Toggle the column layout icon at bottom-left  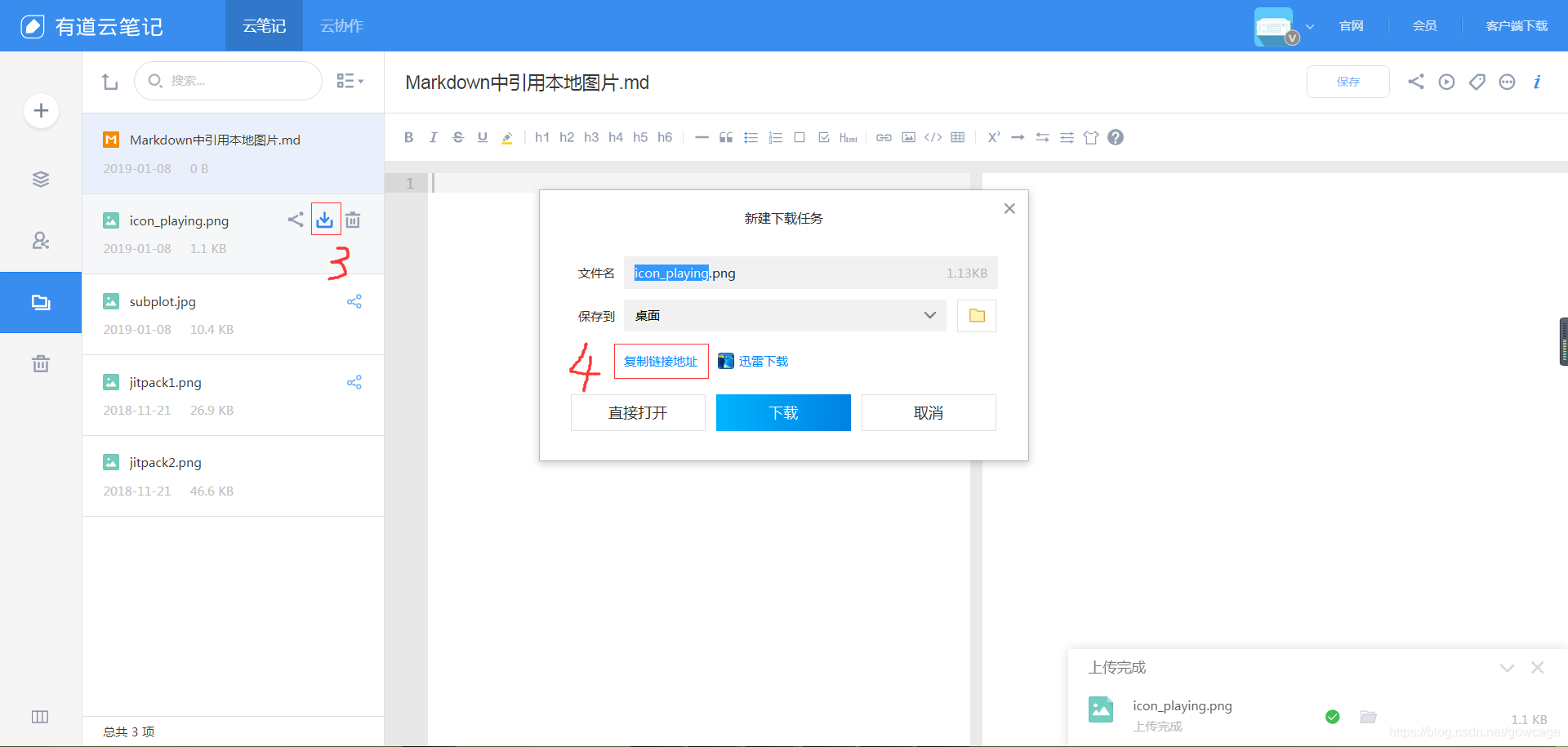(40, 717)
